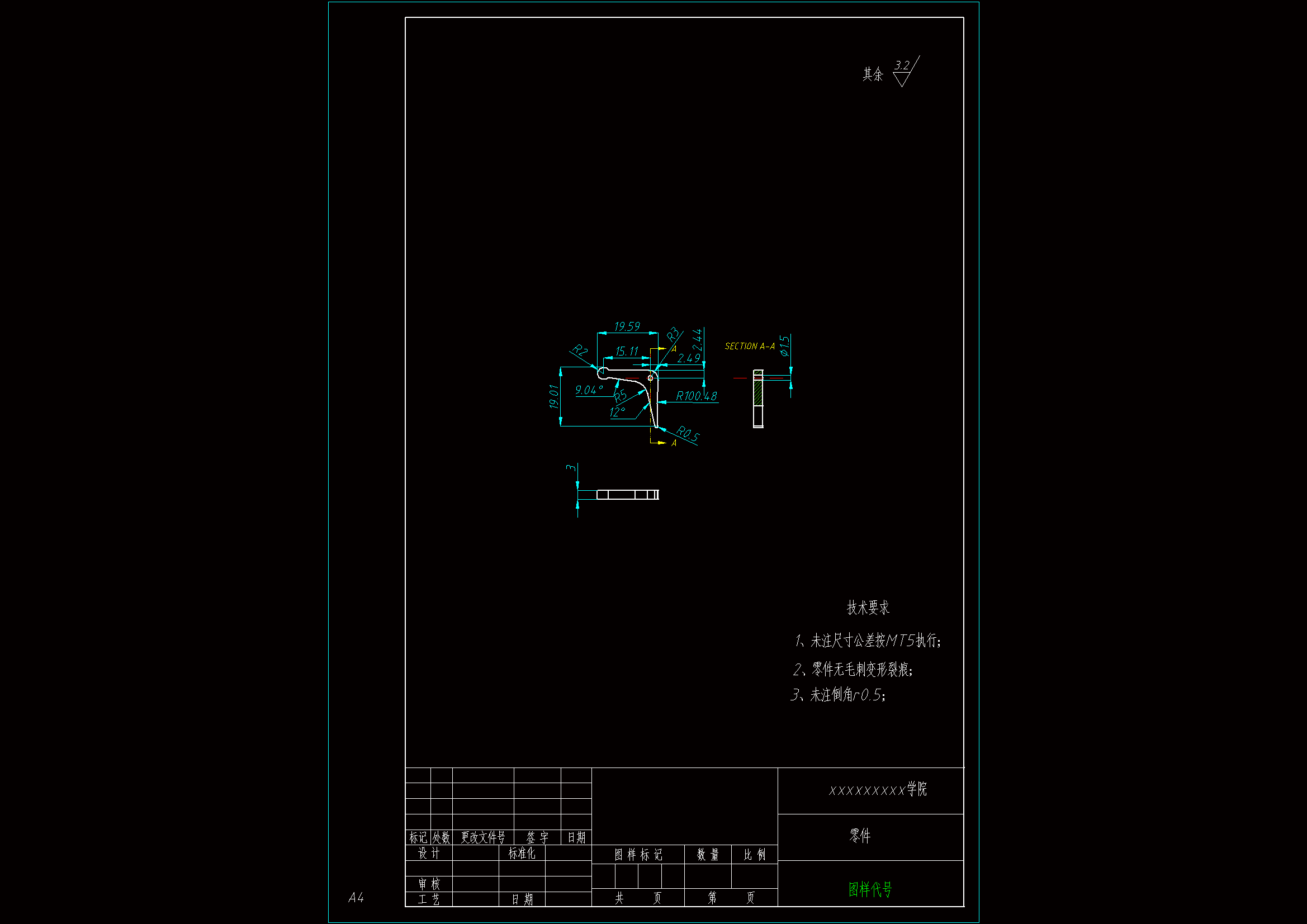The image size is (1307, 924).
Task: Click the R100.48 radius dimension label
Action: pos(695,396)
